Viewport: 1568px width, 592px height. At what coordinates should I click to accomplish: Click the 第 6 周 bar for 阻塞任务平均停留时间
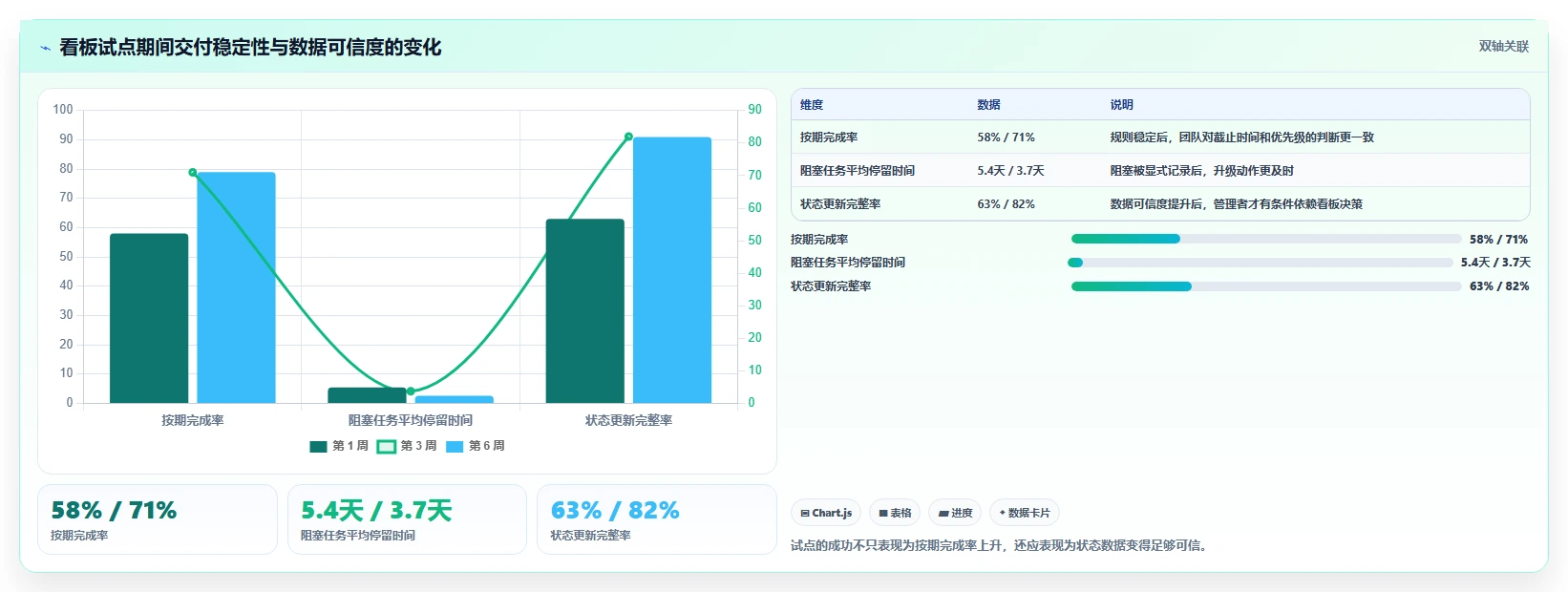[x=455, y=399]
